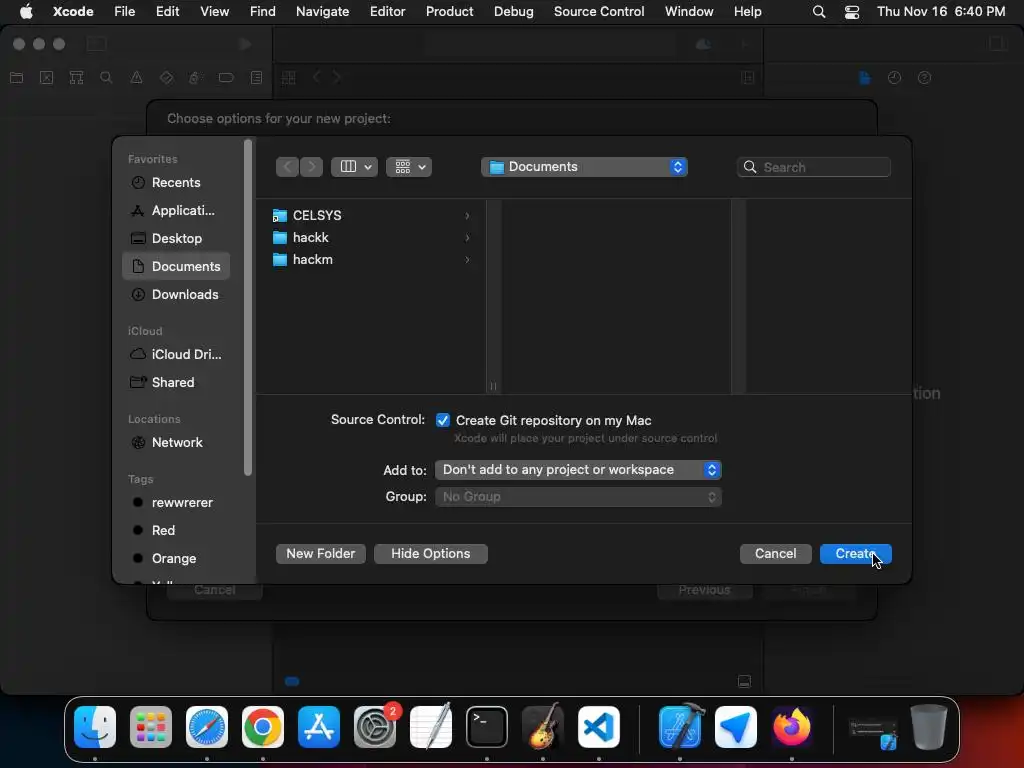Select the Red tag
Image resolution: width=1024 pixels, height=768 pixels.
pyautogui.click(x=176, y=530)
